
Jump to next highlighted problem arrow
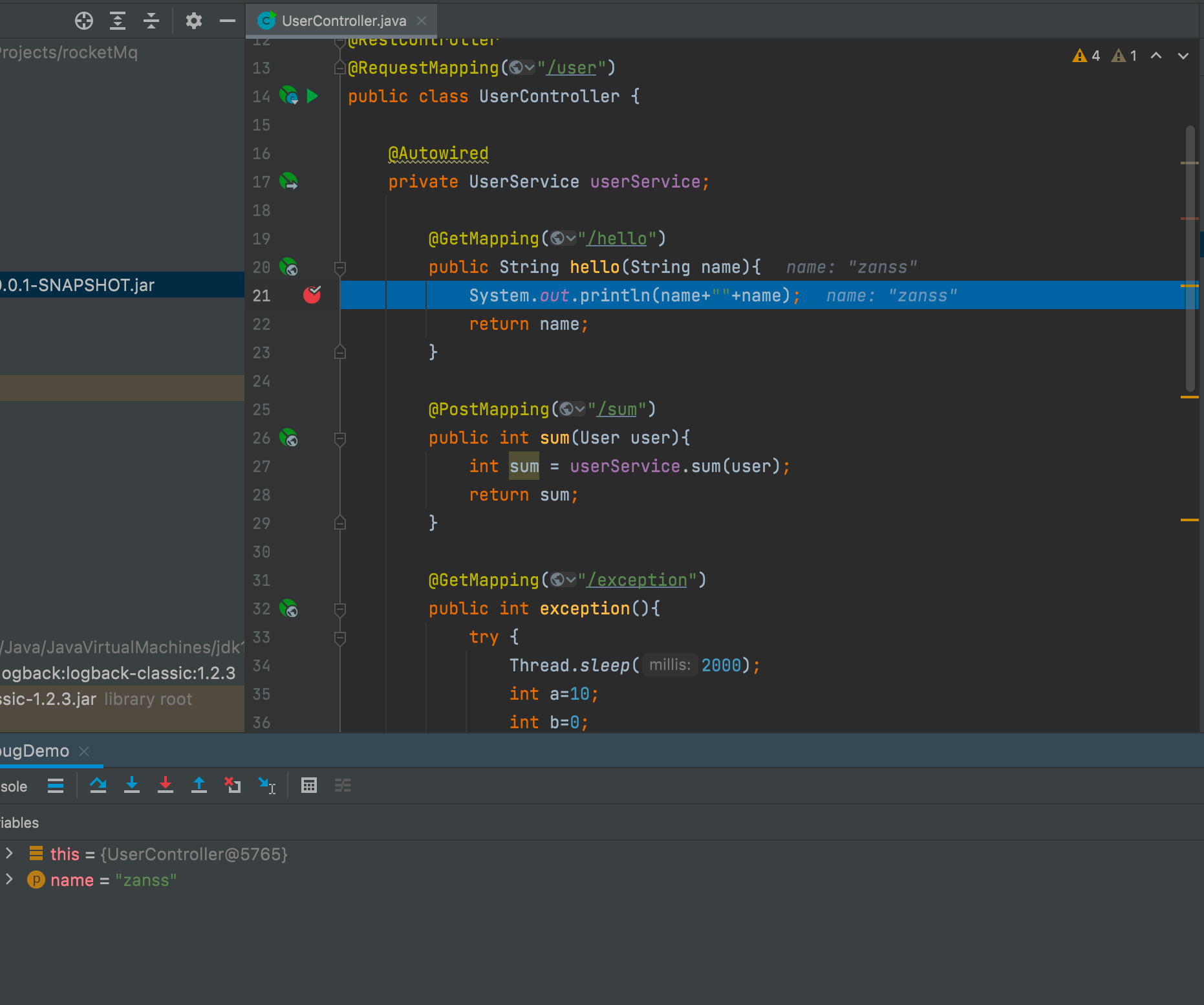click(1183, 56)
